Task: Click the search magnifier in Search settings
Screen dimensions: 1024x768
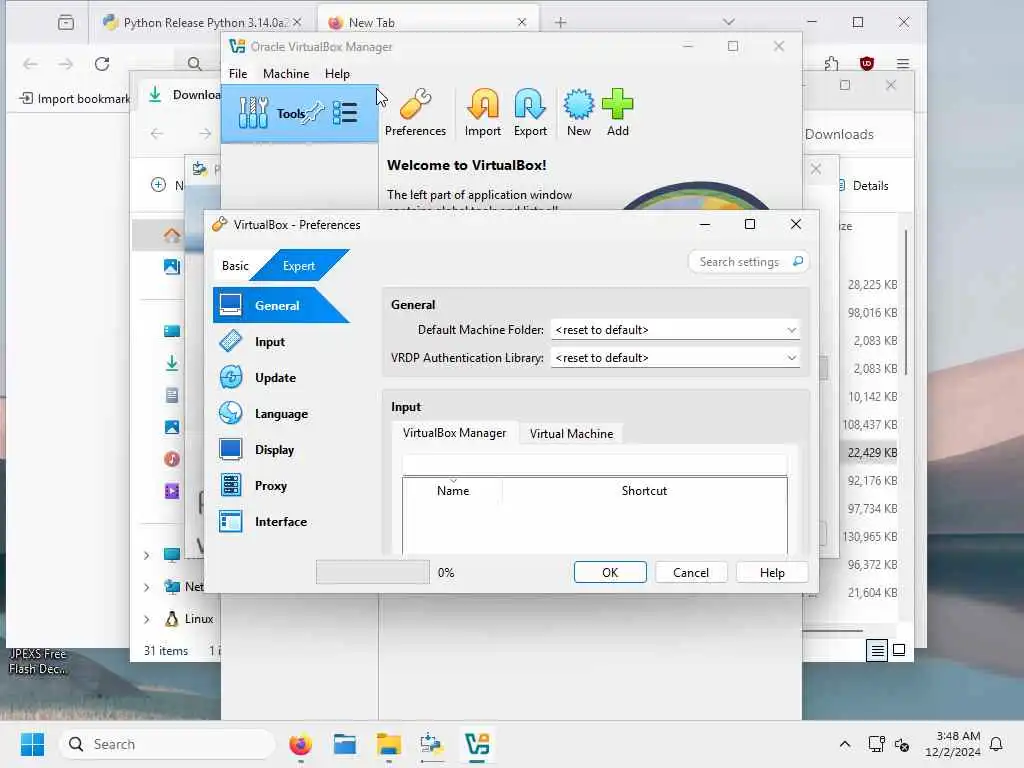Action: click(x=797, y=261)
